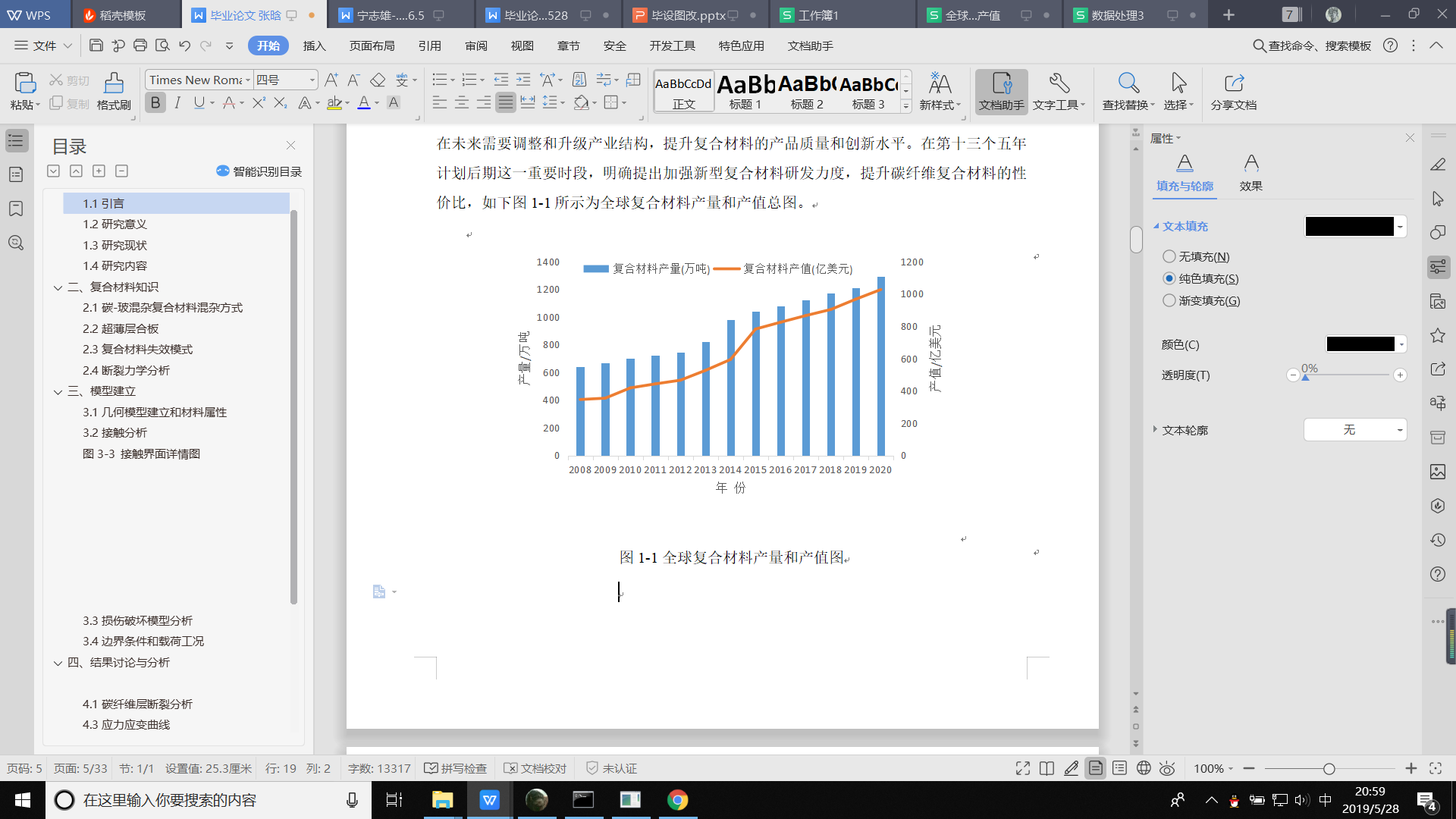This screenshot has width=1456, height=819.
Task: Go to 1.2 研究意义 heading
Action: click(115, 224)
